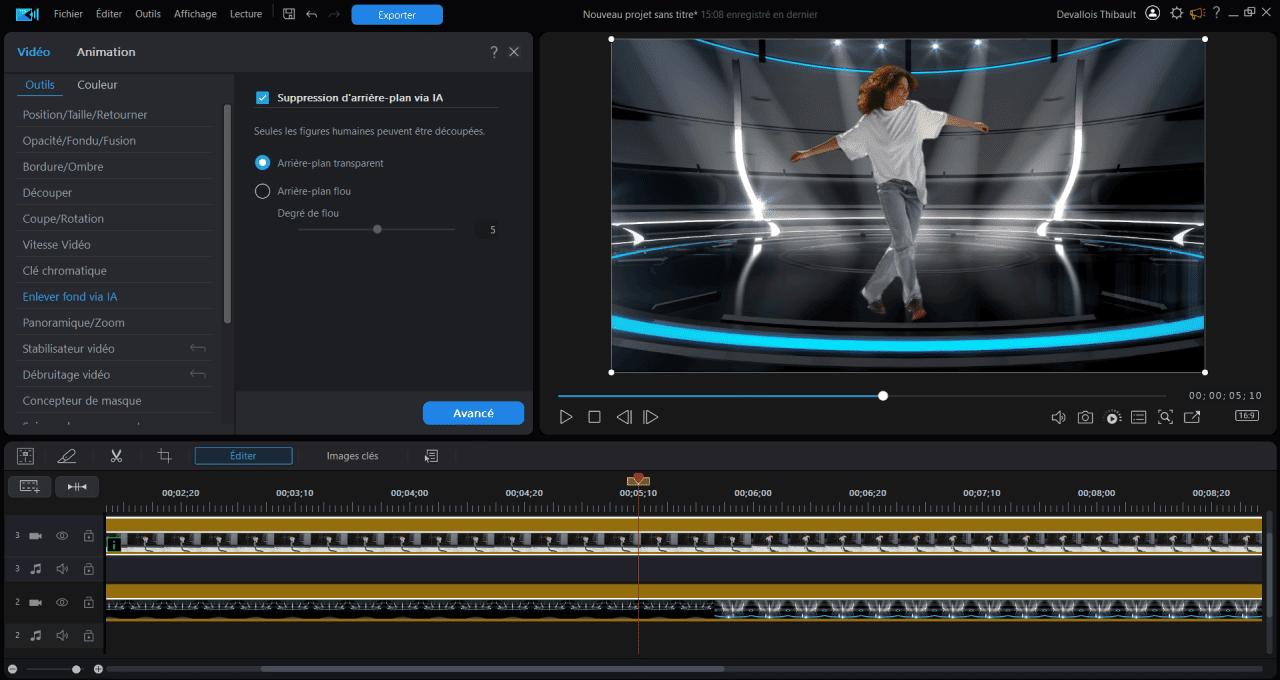The height and width of the screenshot is (680, 1280).
Task: Click the crop tool in timeline toolbar
Action: [165, 456]
